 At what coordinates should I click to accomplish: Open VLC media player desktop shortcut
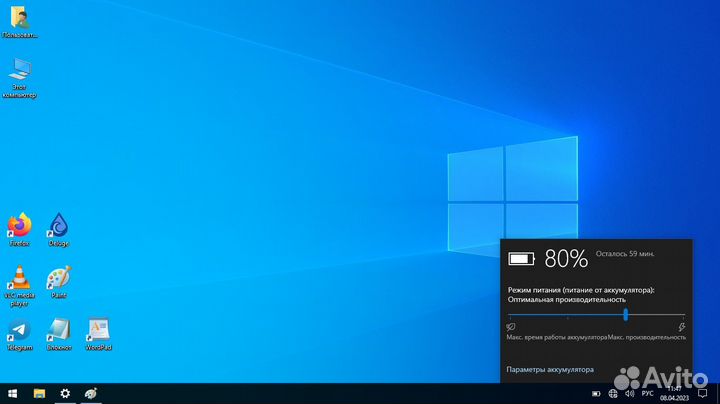pyautogui.click(x=19, y=286)
